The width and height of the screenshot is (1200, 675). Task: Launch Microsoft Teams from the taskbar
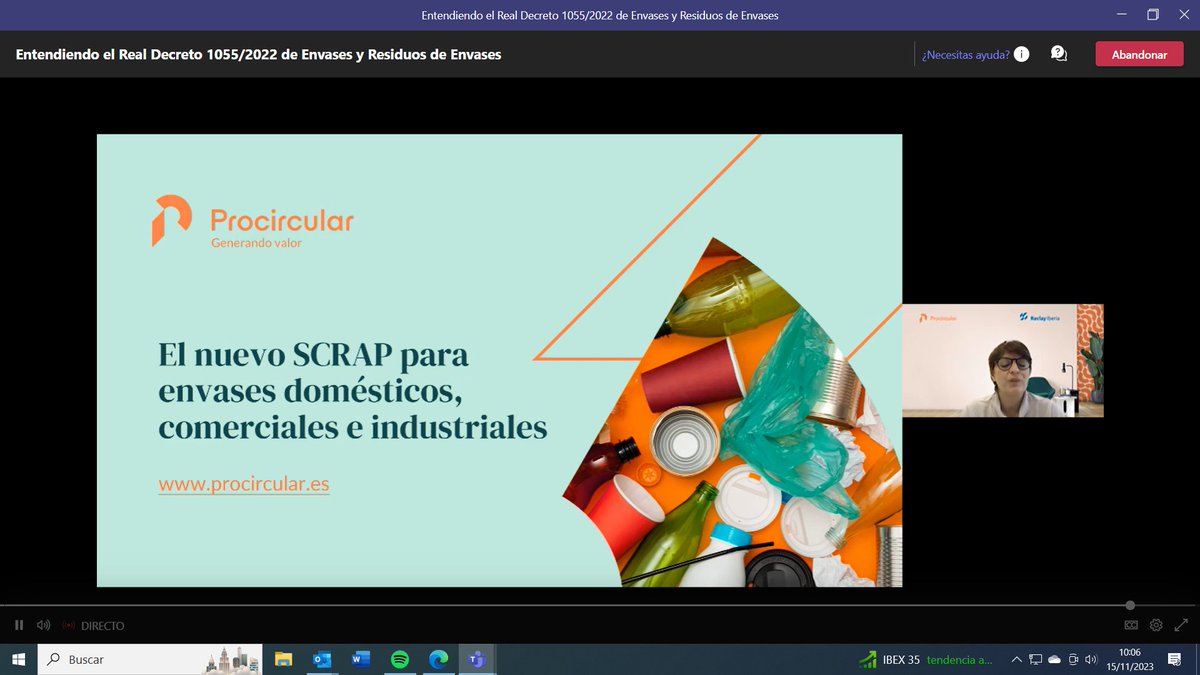pos(477,659)
